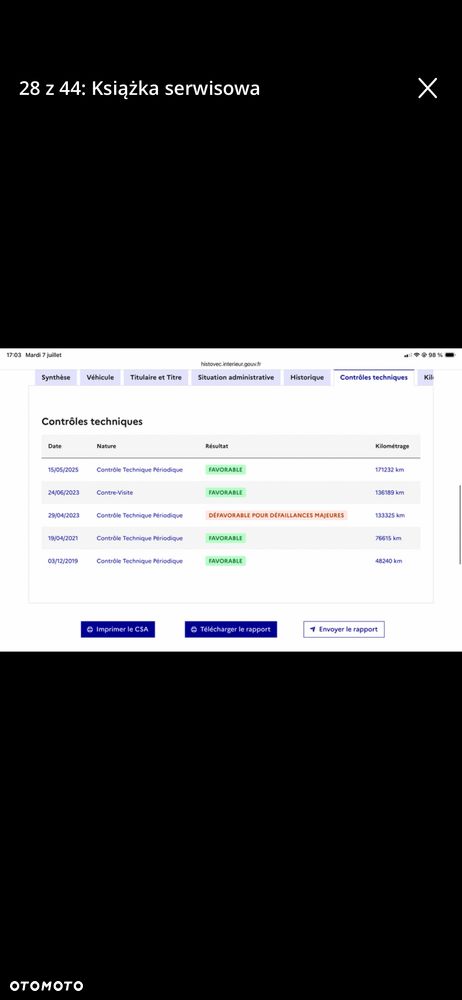Click the 136189 km mileage value
The width and height of the screenshot is (462, 1000).
click(x=390, y=492)
